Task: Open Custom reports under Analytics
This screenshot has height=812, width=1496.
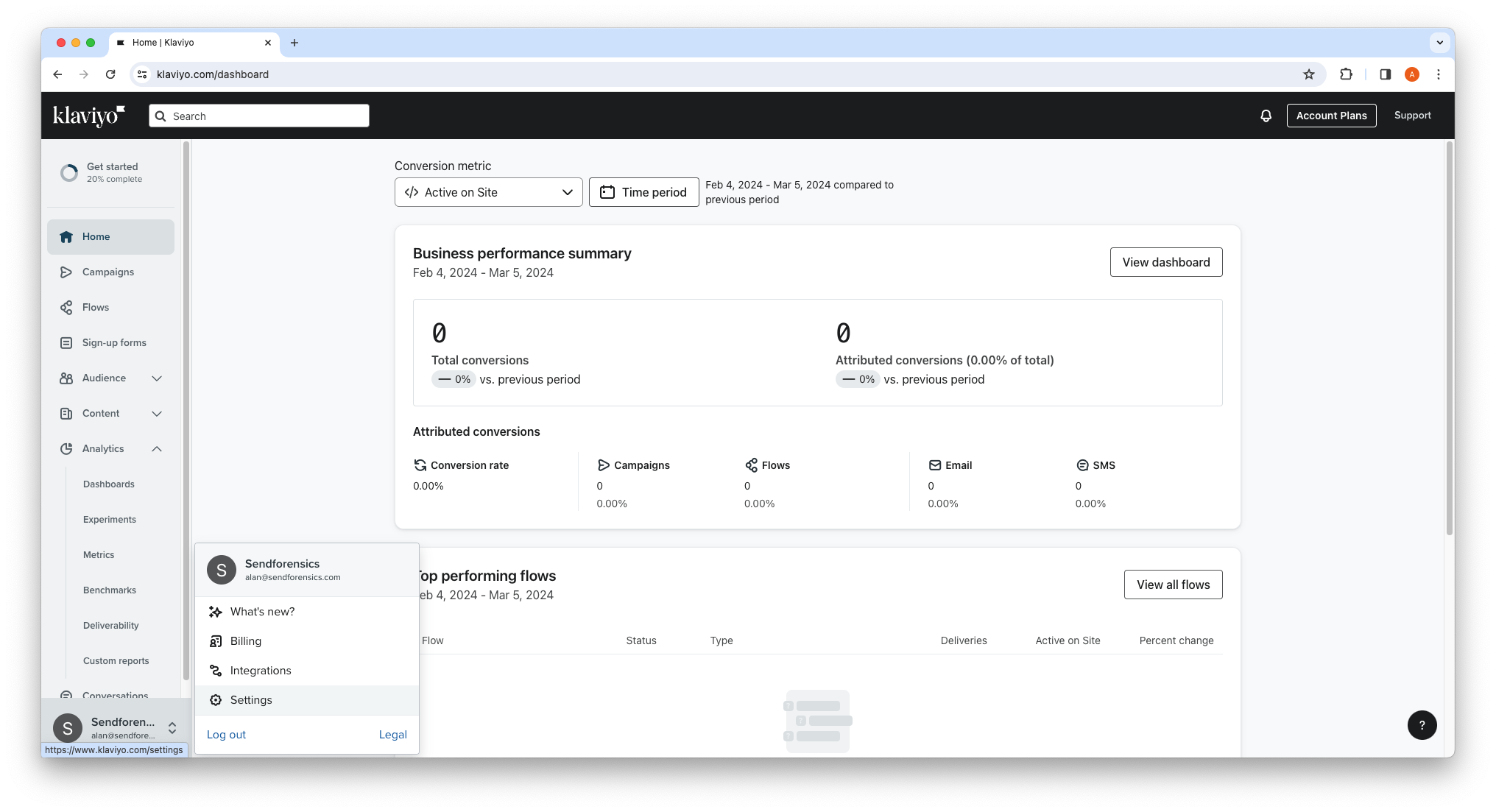Action: click(116, 661)
